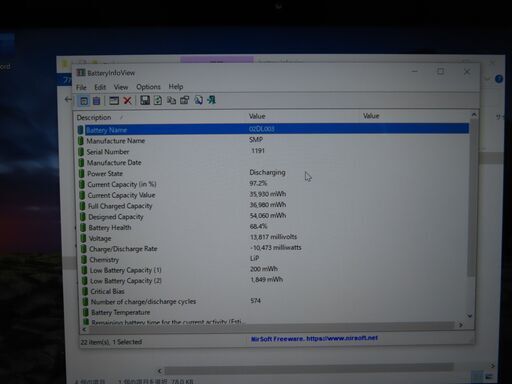Minimize the BatteryInfoView window
The height and width of the screenshot is (384, 512).
(x=415, y=71)
